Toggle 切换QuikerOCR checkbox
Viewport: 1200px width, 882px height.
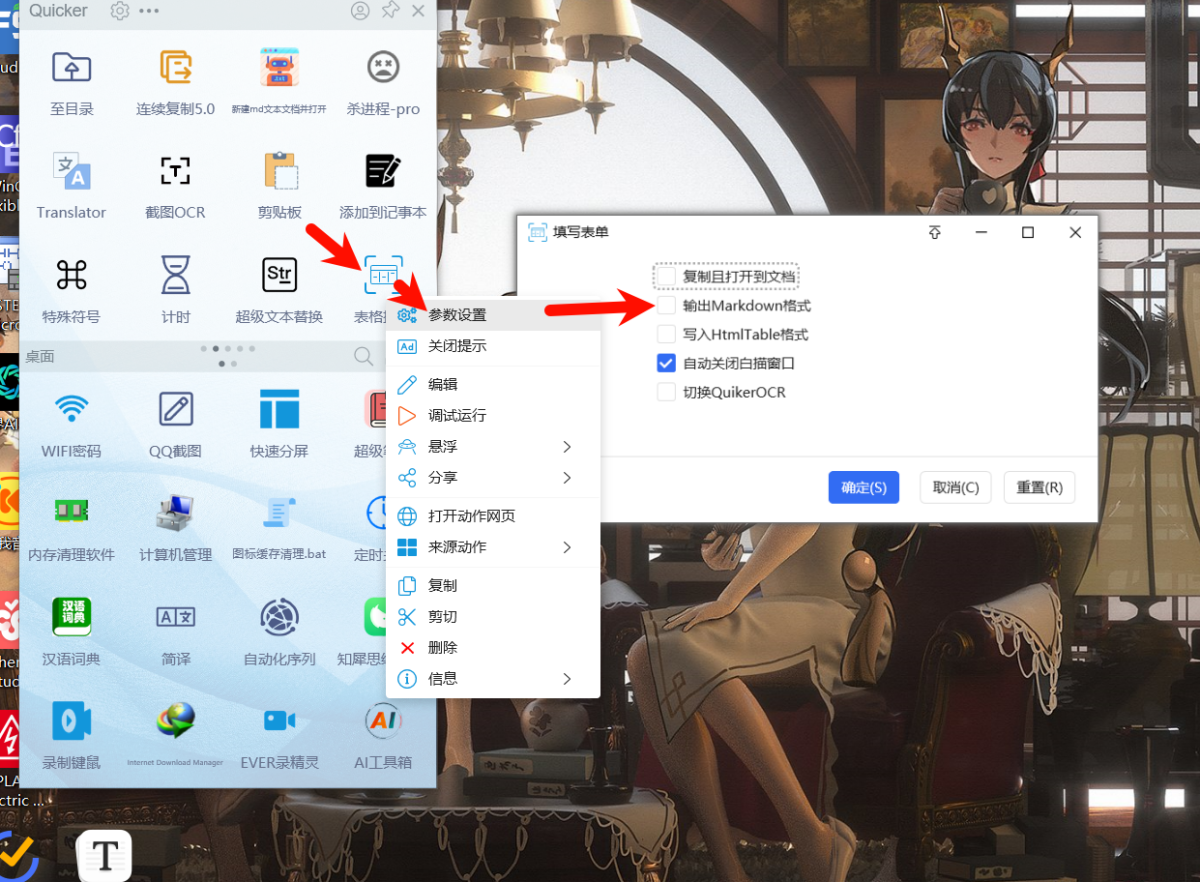pyautogui.click(x=666, y=392)
